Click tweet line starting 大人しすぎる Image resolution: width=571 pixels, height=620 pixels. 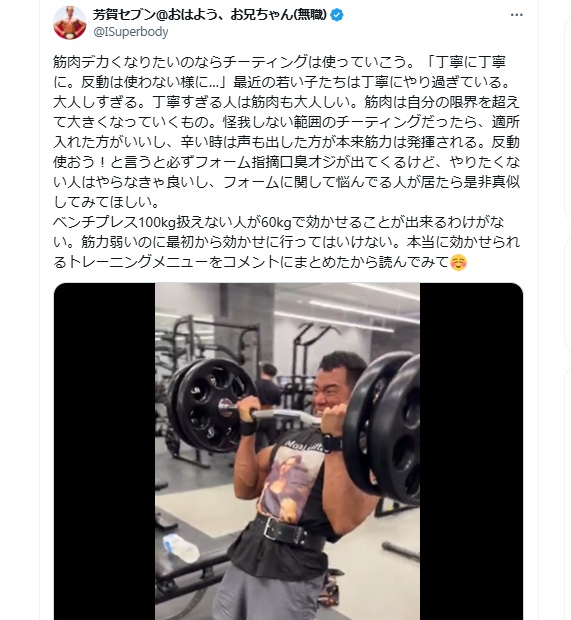coord(286,102)
